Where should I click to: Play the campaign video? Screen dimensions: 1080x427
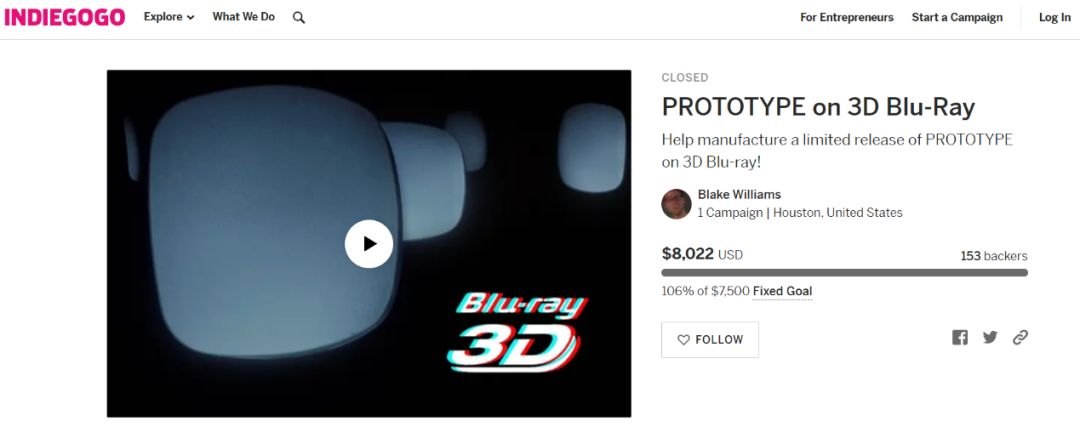click(x=369, y=244)
